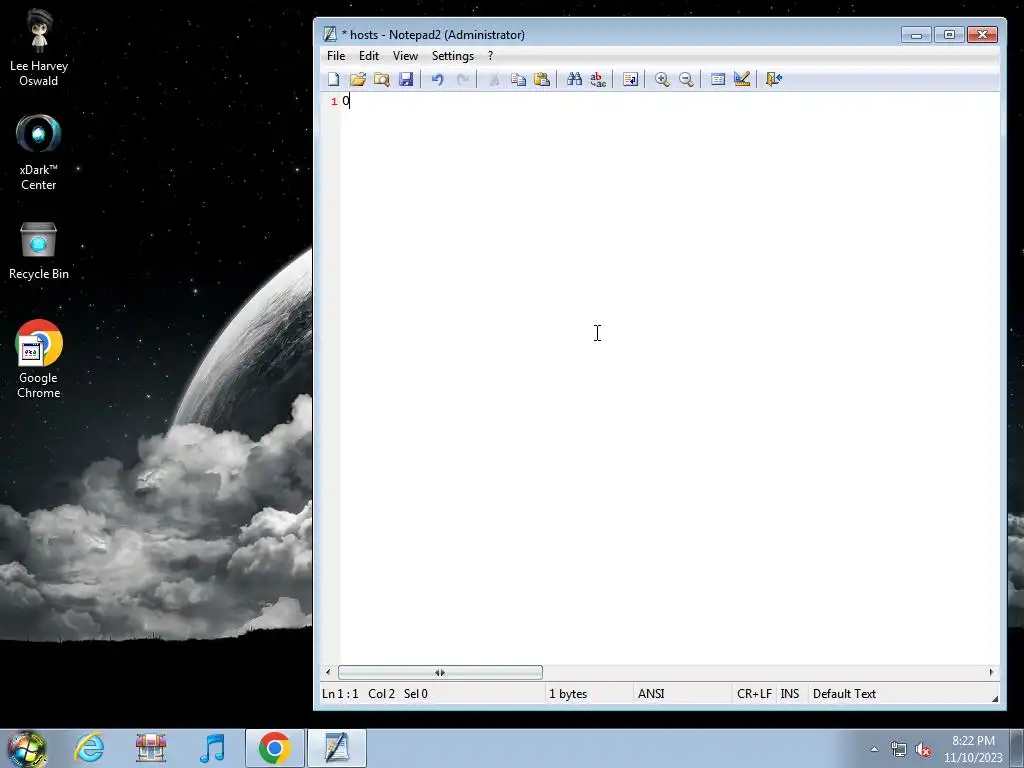1024x768 pixels.
Task: Zoom in on the text
Action: pyautogui.click(x=662, y=80)
